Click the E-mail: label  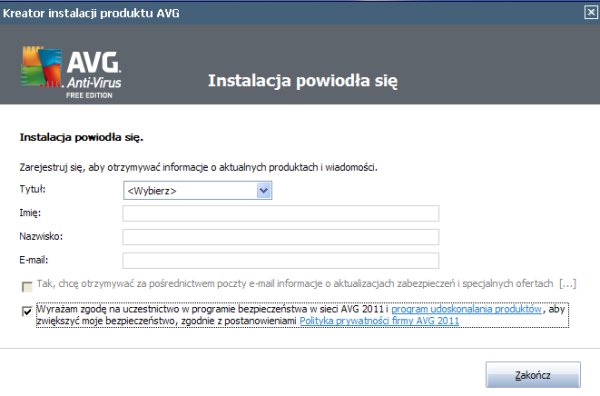34,260
